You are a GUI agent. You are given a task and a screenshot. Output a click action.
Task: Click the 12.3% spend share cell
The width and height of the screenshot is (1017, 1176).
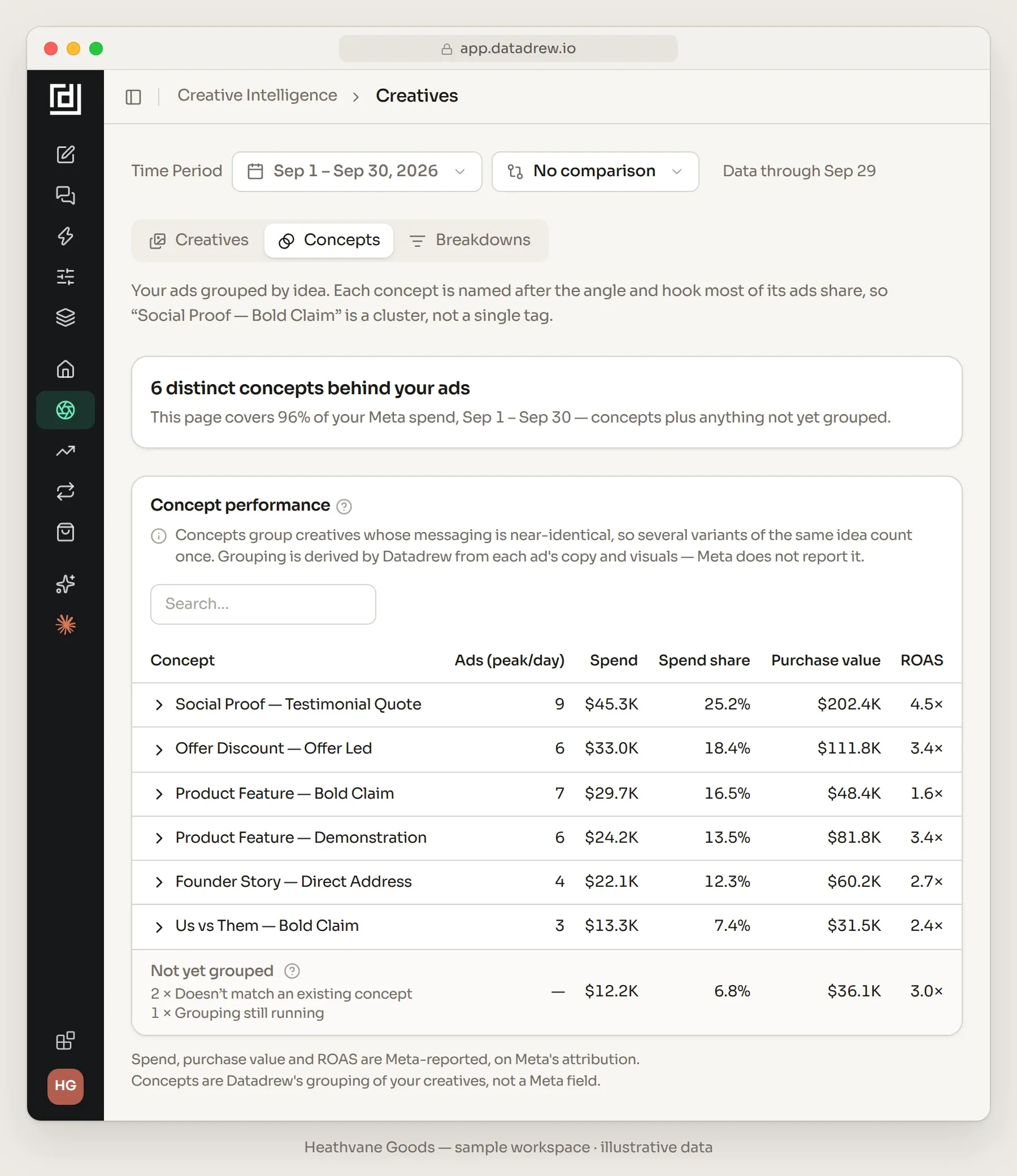coord(727,881)
